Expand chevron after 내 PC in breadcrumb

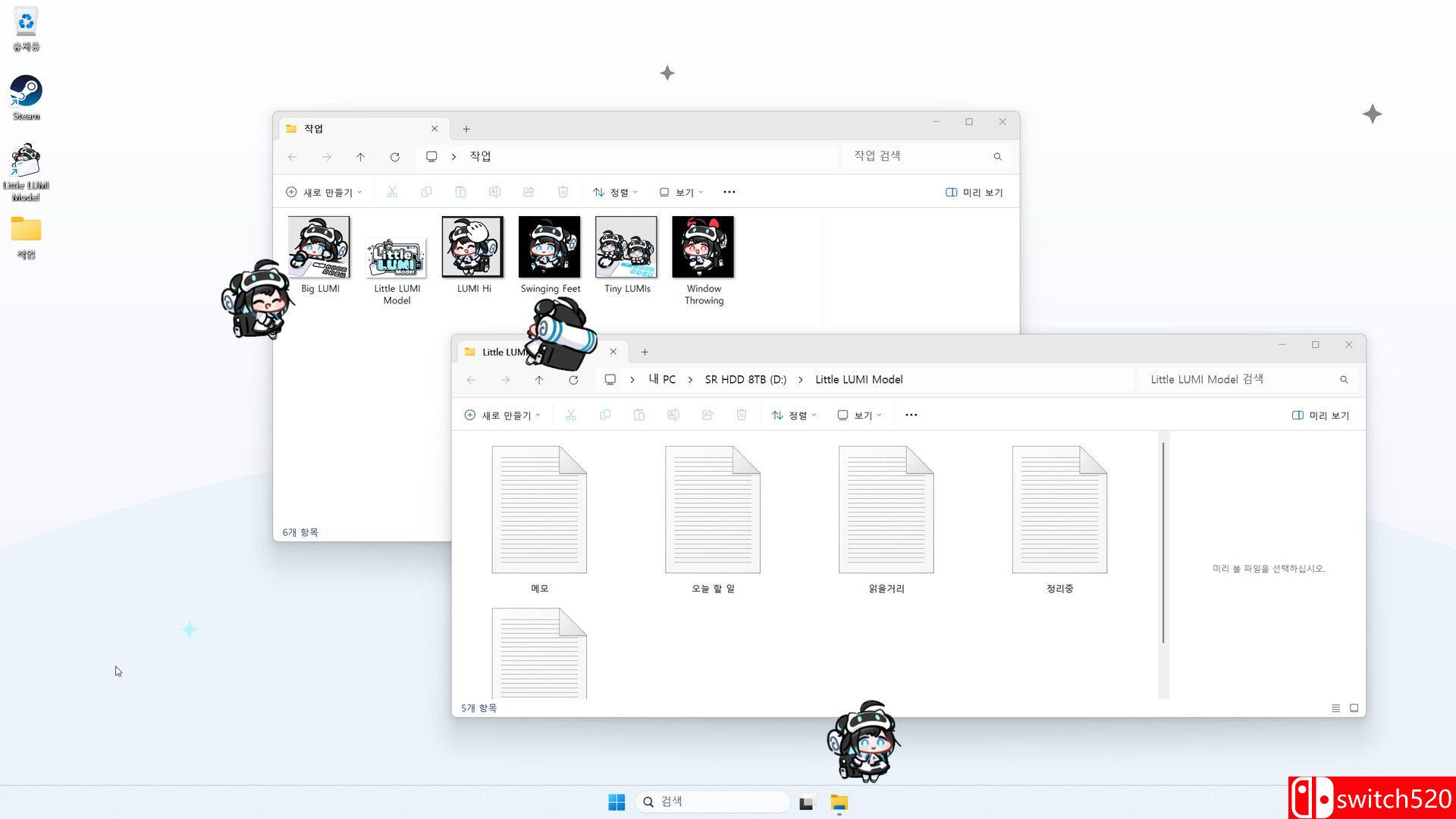tap(690, 380)
